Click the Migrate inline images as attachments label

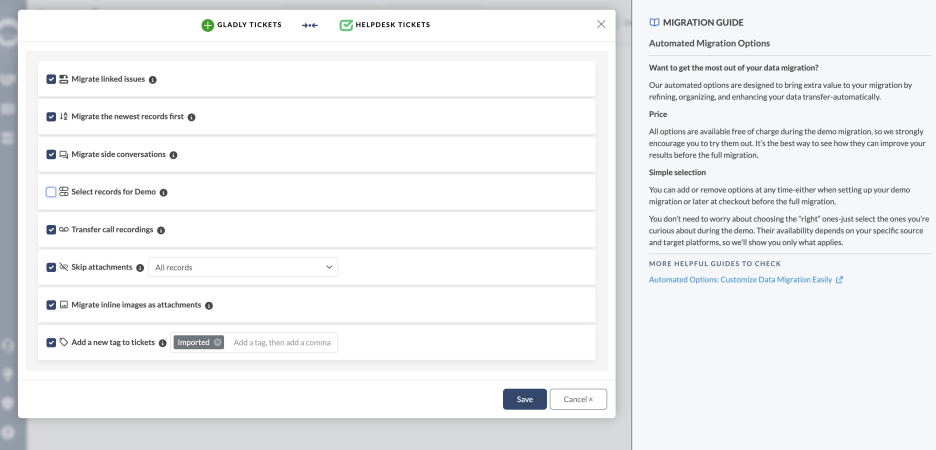tap(136, 304)
